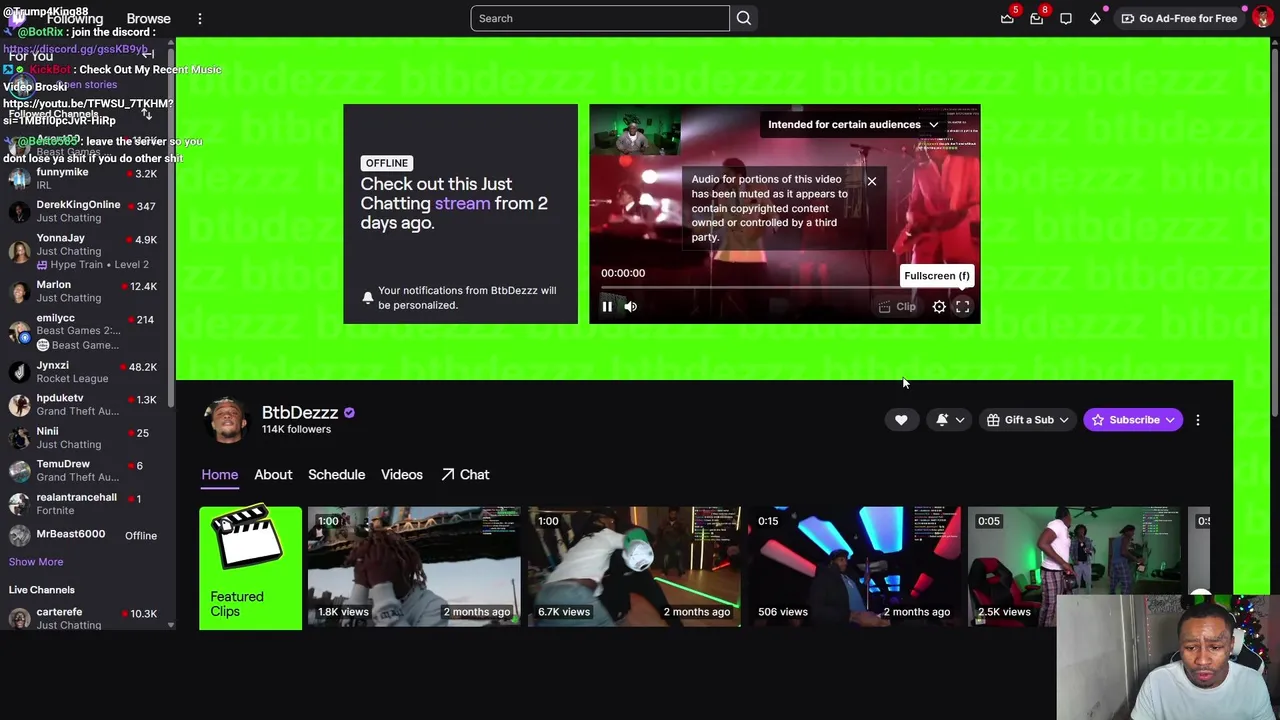Click realantrancehall avatar in sidebar

pos(19,503)
